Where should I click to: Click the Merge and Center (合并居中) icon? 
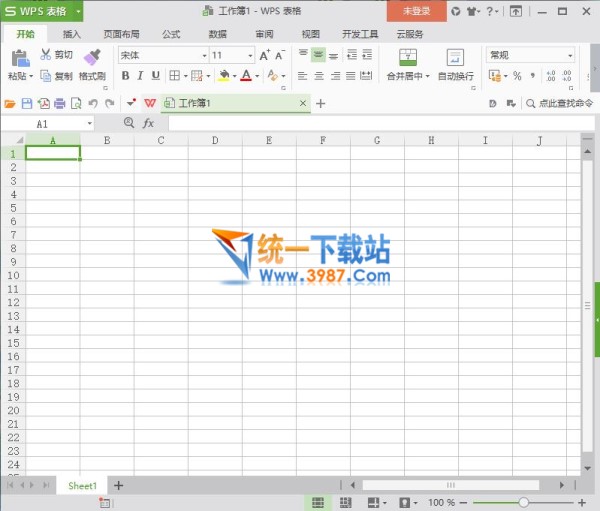pos(407,57)
